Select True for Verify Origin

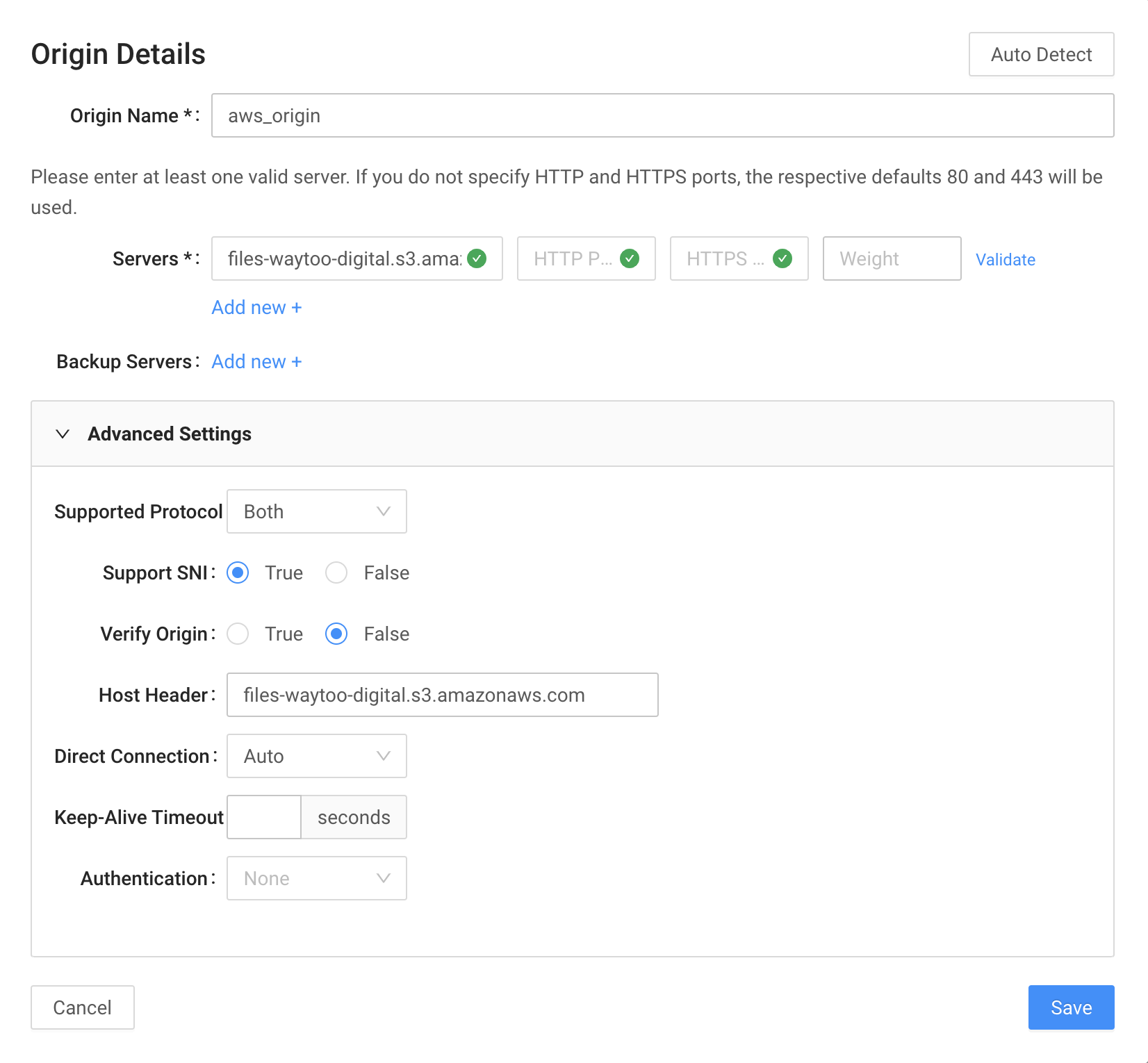(238, 634)
